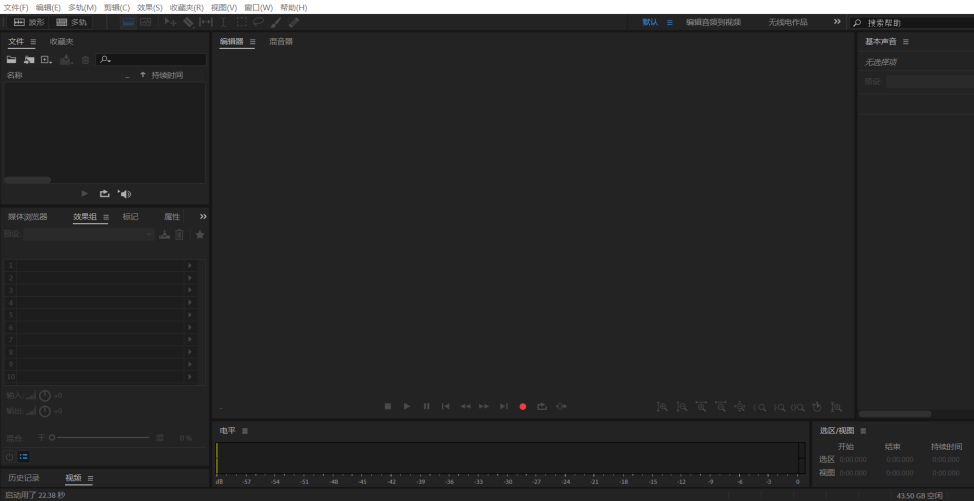
Task: Click the Play transport button
Action: pyautogui.click(x=407, y=406)
